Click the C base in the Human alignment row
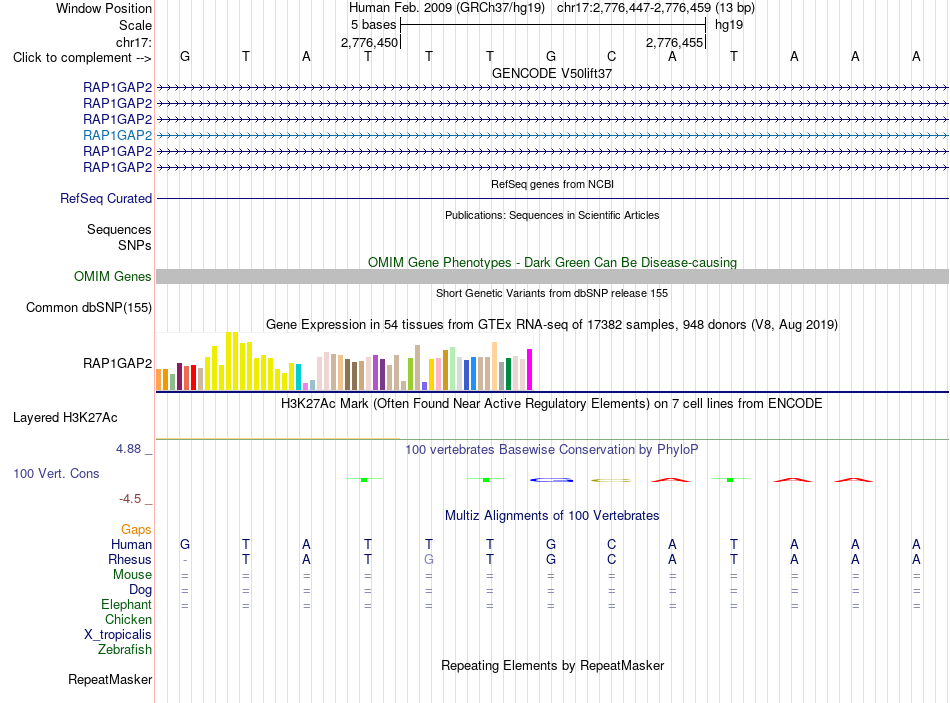Image resolution: width=950 pixels, height=703 pixels. [x=611, y=544]
